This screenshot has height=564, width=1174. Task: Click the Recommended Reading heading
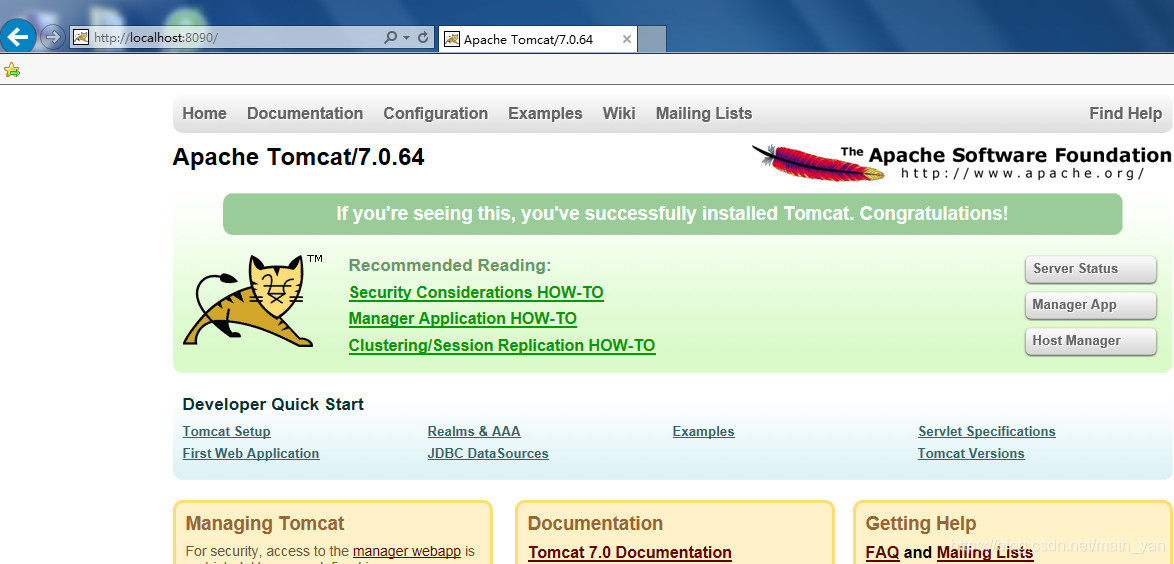pyautogui.click(x=450, y=265)
